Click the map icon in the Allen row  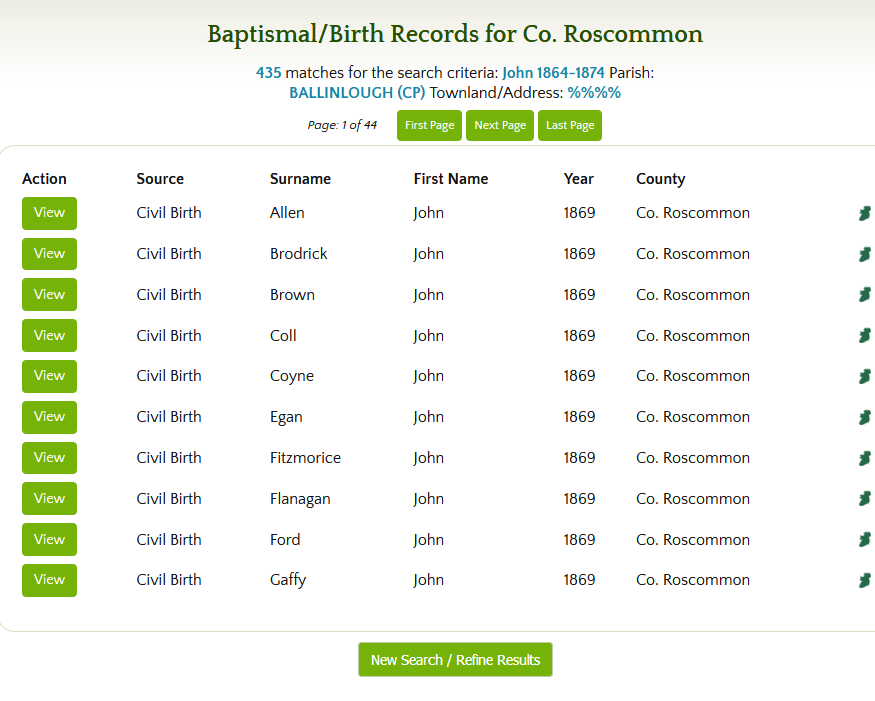(x=864, y=213)
